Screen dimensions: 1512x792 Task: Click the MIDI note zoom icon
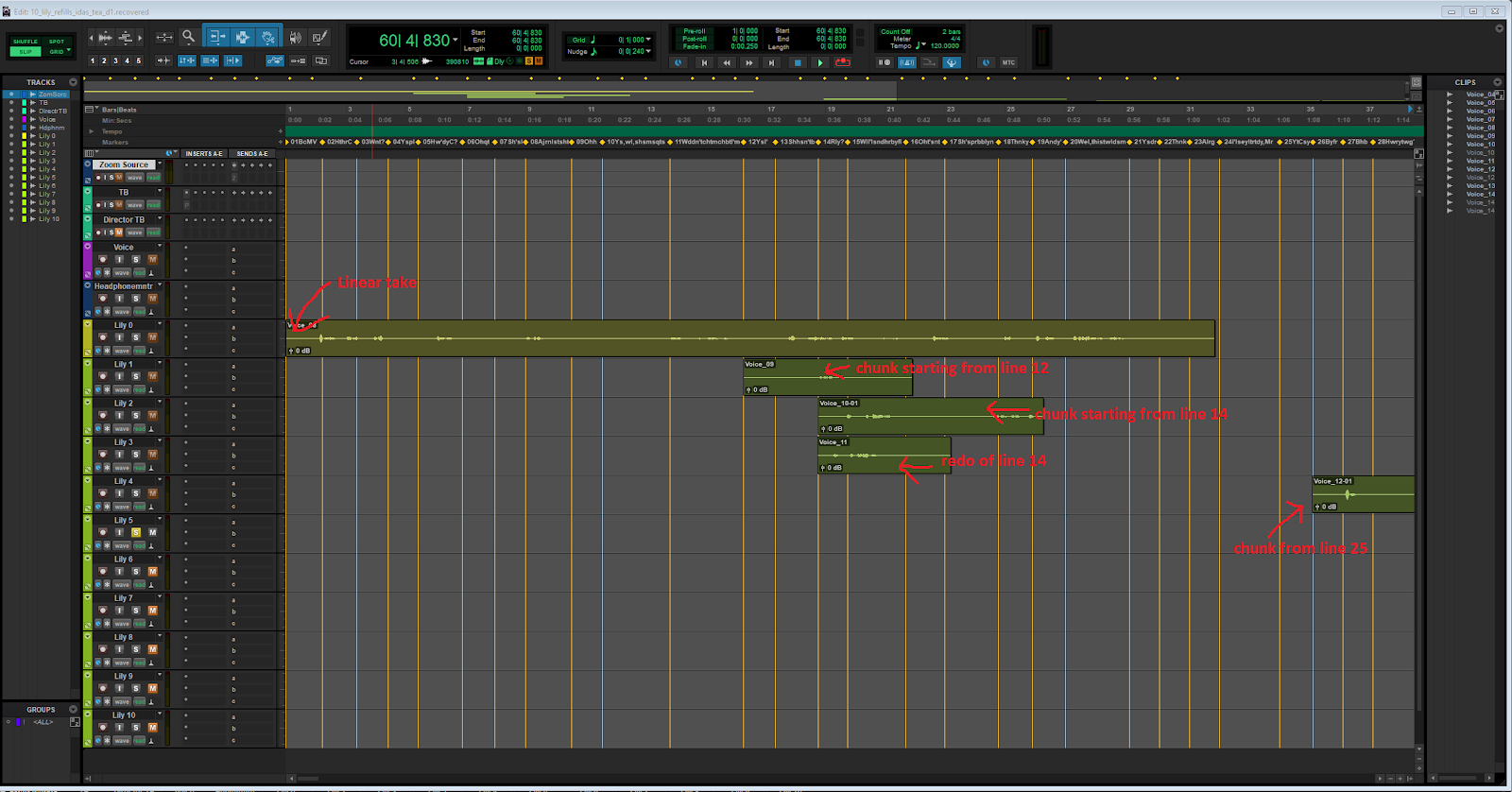coord(126,37)
